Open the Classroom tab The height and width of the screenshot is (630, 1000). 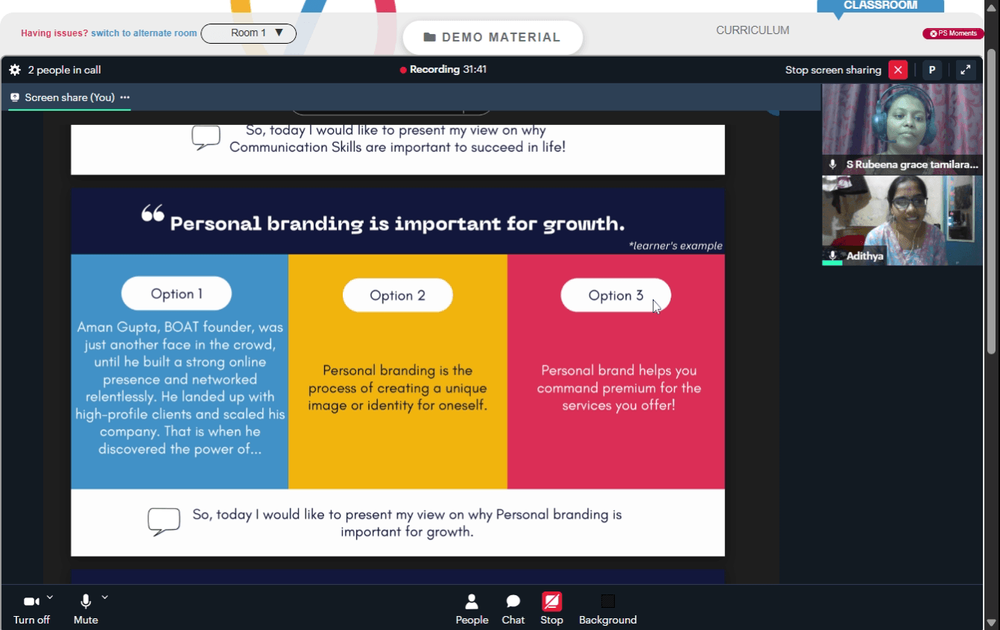pyautogui.click(x=880, y=6)
